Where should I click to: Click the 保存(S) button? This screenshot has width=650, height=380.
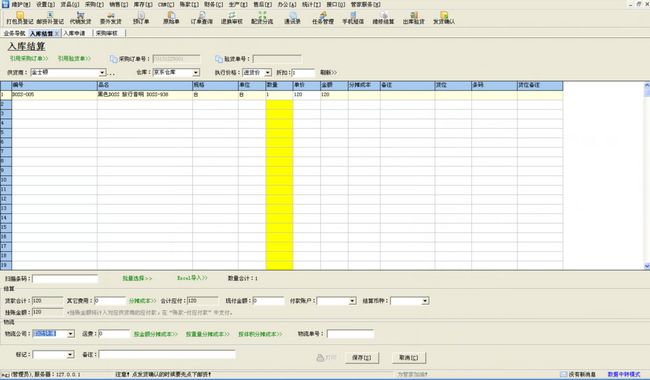tap(361, 357)
